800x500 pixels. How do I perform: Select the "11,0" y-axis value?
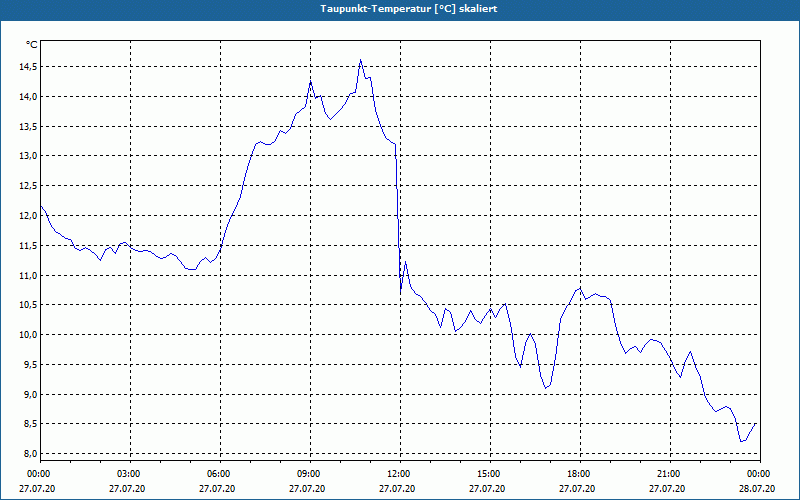click(28, 276)
